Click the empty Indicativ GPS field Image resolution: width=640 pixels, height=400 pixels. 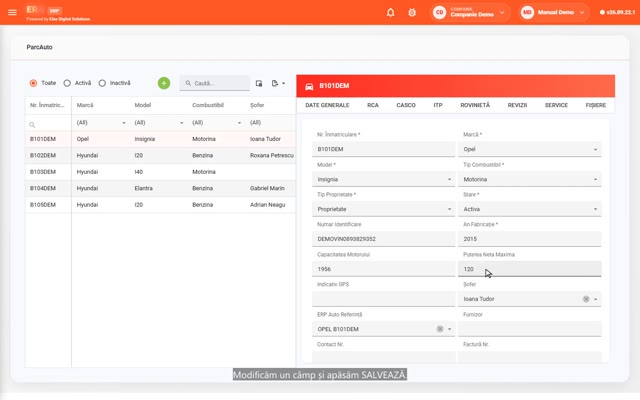(x=383, y=299)
